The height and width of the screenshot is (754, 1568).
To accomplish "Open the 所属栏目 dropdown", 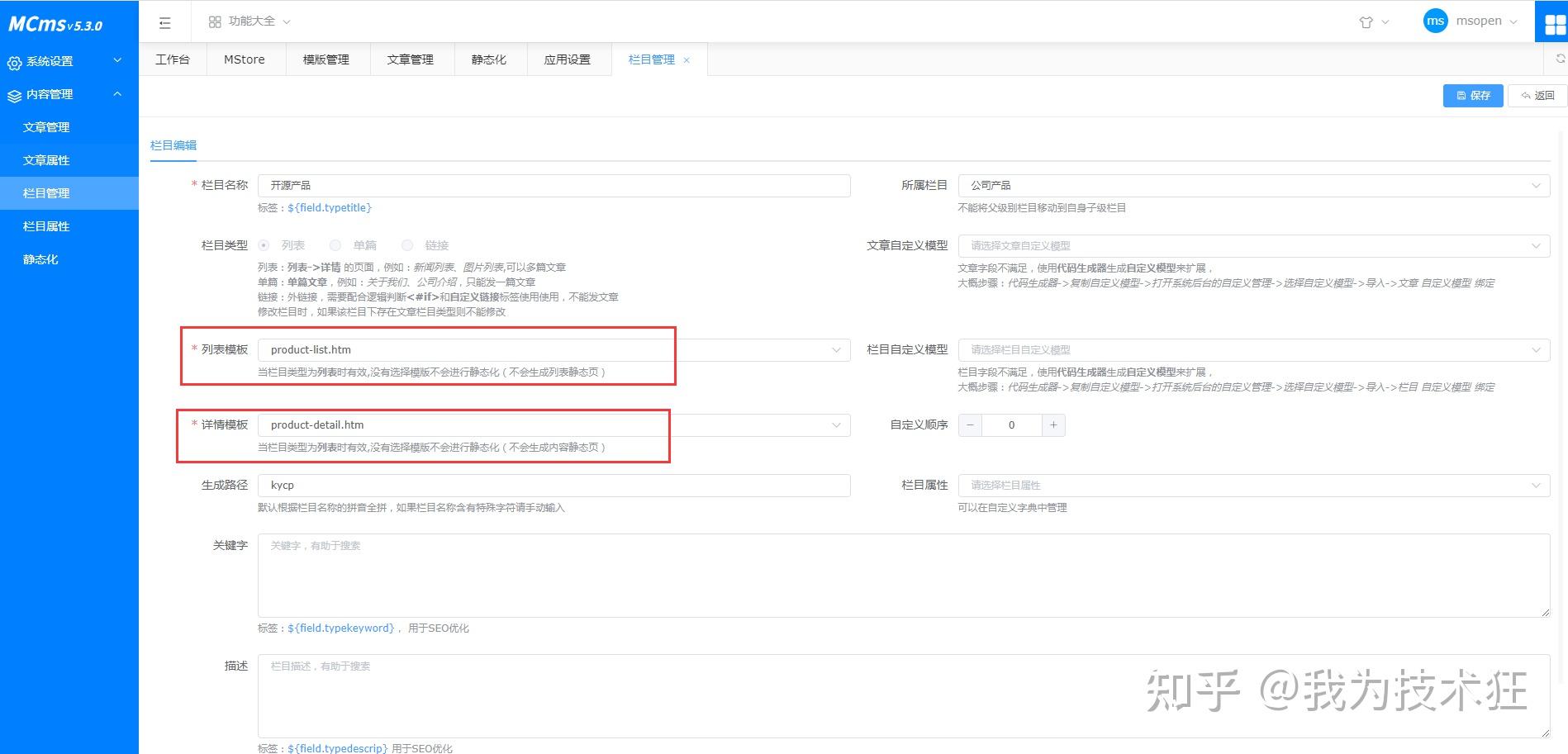I will (1254, 186).
